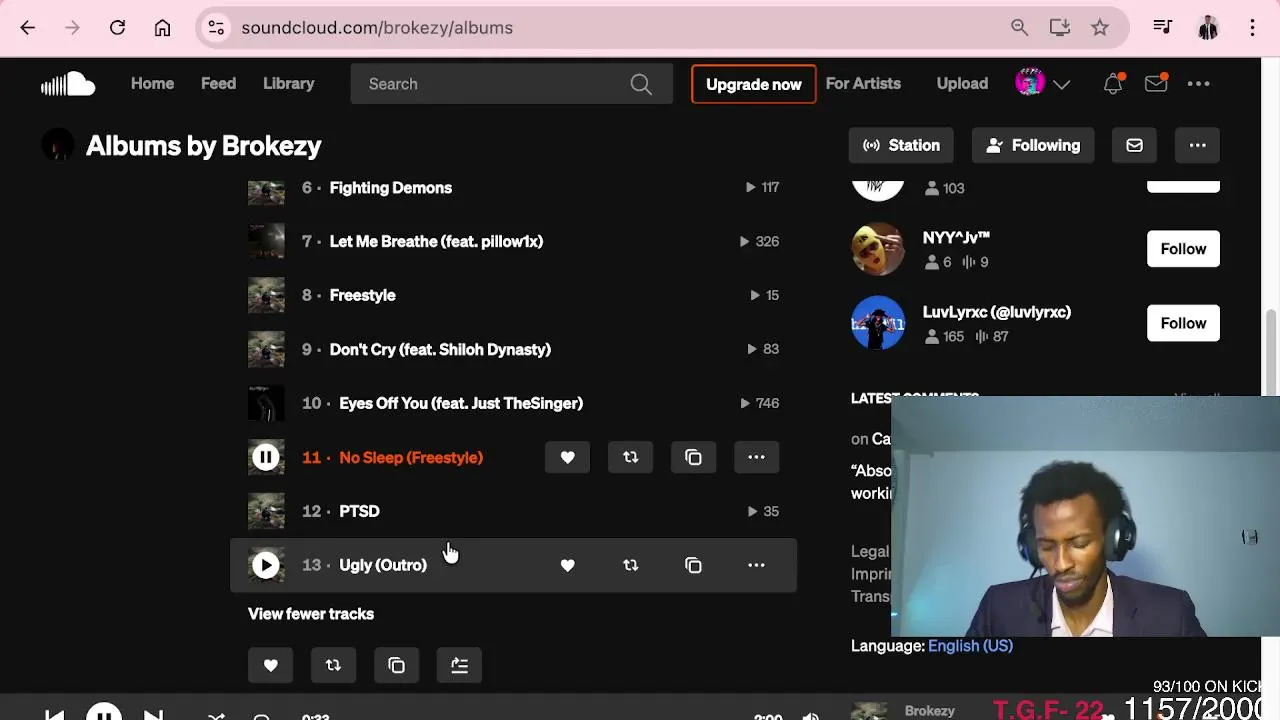Click Upgrade now button

click(754, 84)
